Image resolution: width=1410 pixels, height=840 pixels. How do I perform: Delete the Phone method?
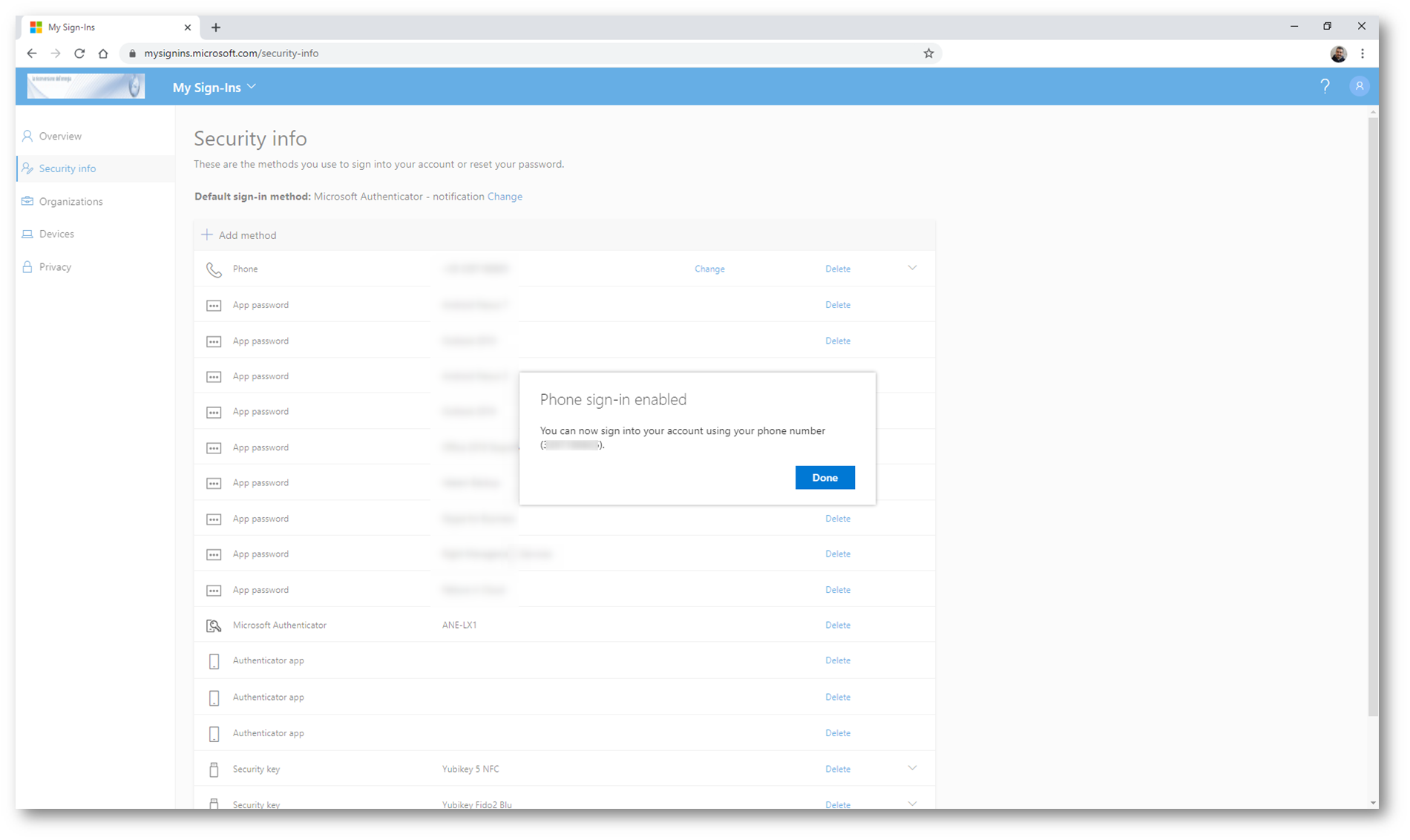pos(838,269)
